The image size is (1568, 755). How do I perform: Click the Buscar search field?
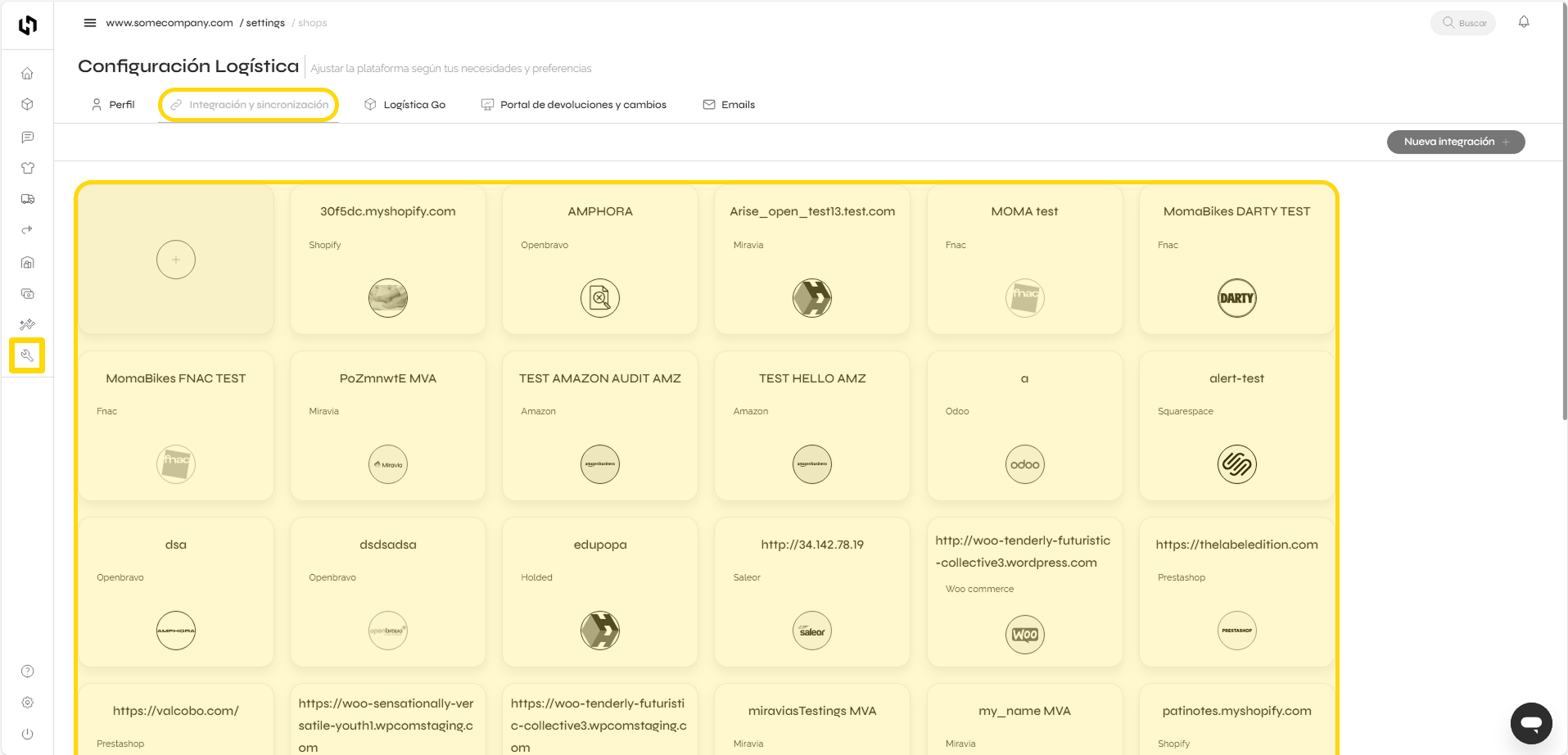click(1463, 23)
